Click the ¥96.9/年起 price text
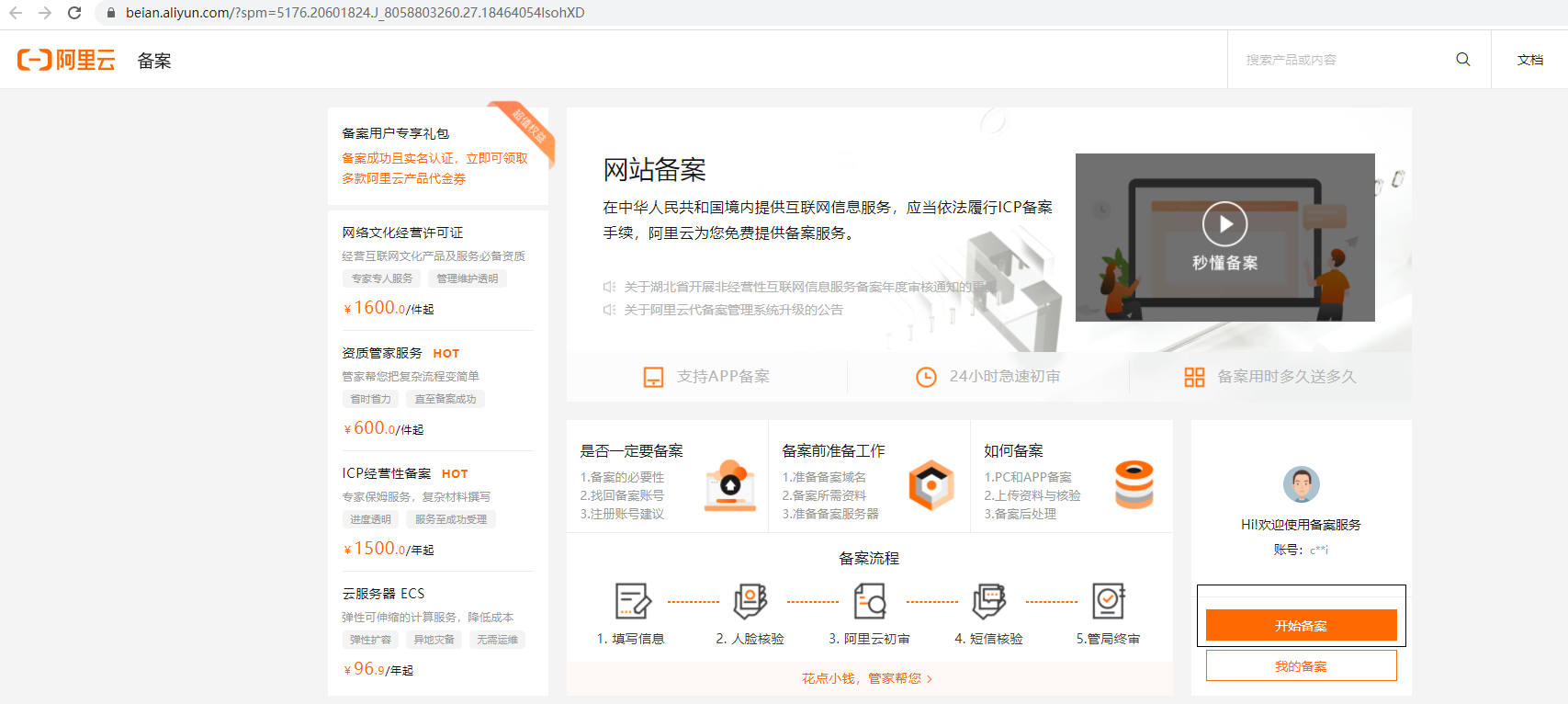The height and width of the screenshot is (704, 1568). tap(378, 669)
